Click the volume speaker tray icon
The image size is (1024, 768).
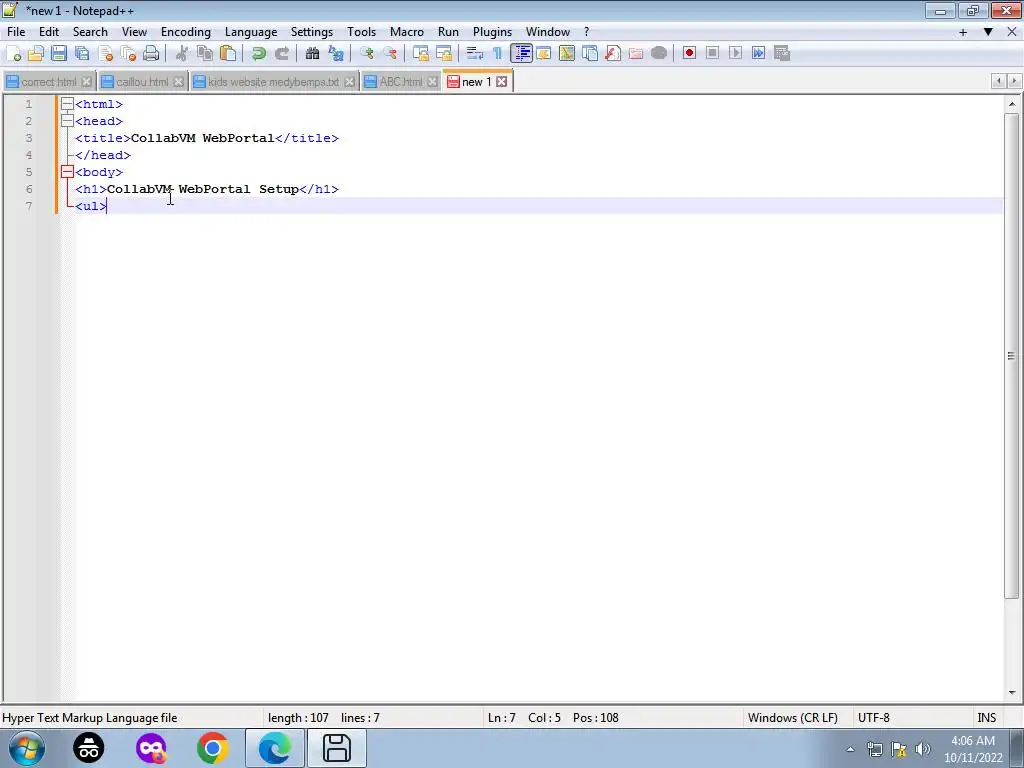[x=923, y=749]
